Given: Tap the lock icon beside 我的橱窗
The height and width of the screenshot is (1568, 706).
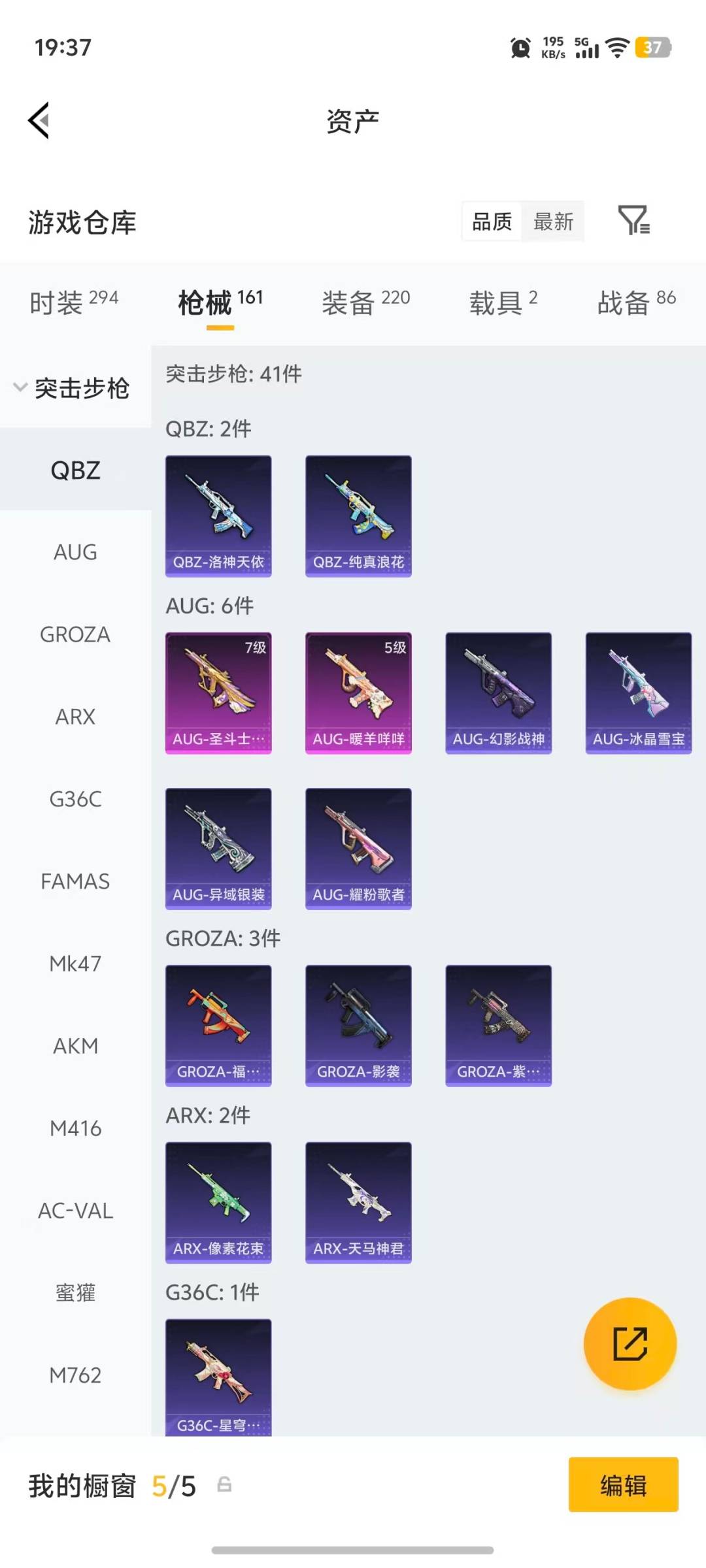Looking at the screenshot, I should (x=224, y=1484).
